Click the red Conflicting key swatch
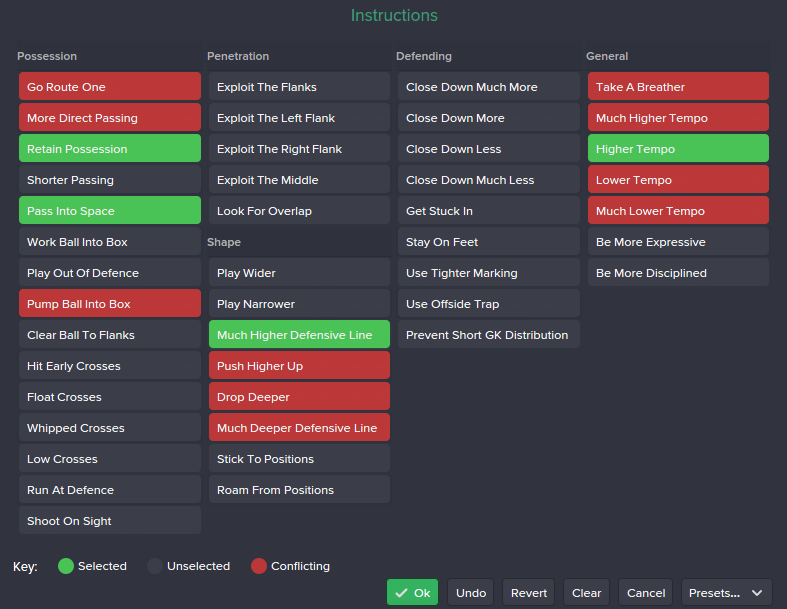 click(258, 566)
